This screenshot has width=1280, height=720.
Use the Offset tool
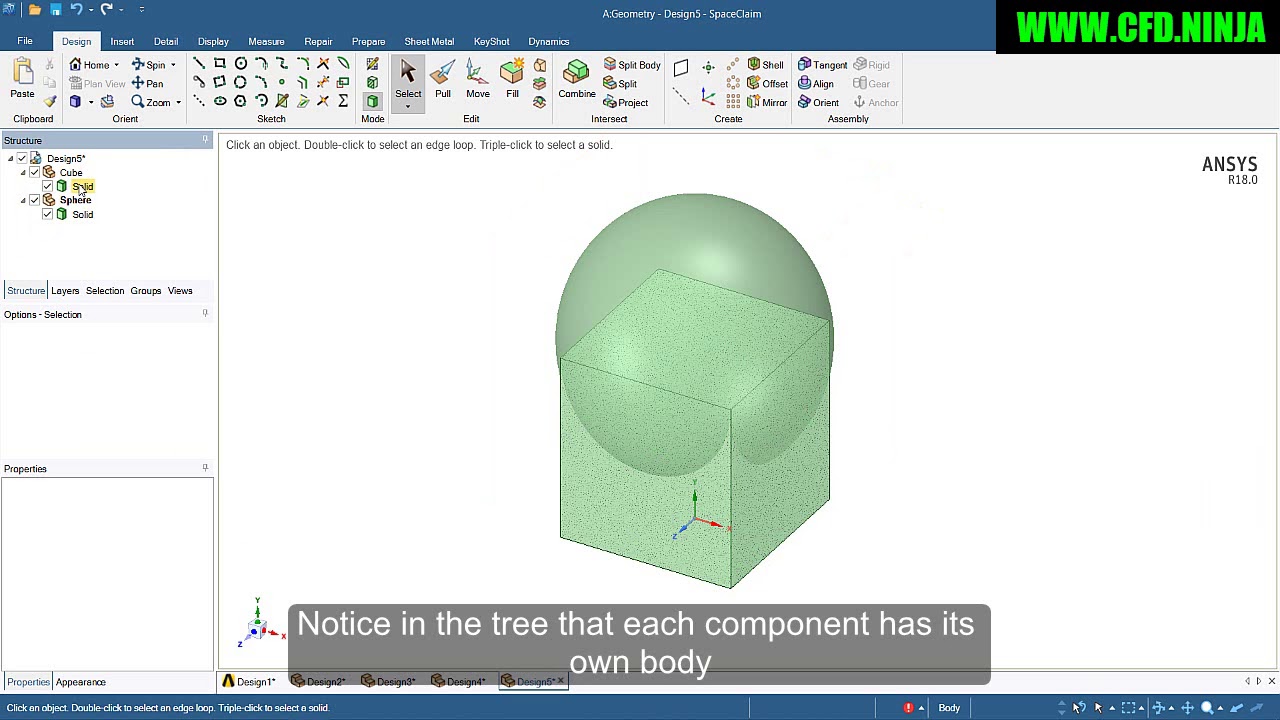coord(767,84)
